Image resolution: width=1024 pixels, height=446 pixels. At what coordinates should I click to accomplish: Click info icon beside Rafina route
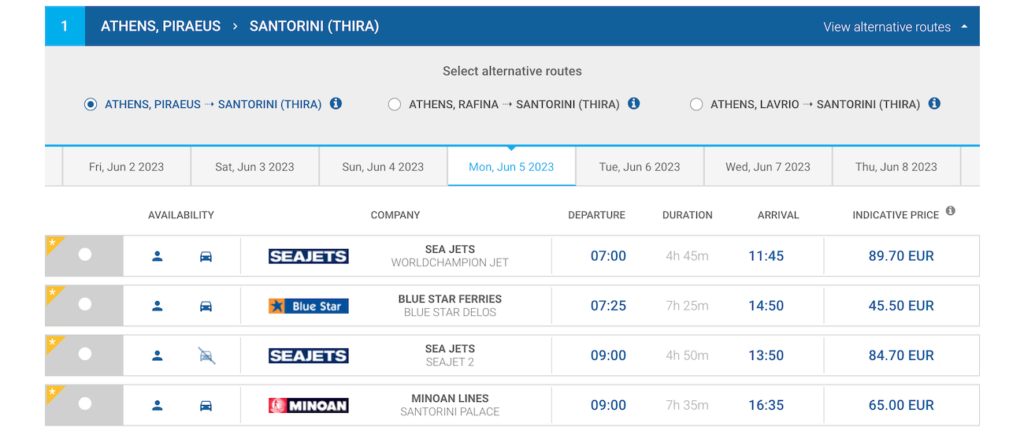pyautogui.click(x=633, y=103)
